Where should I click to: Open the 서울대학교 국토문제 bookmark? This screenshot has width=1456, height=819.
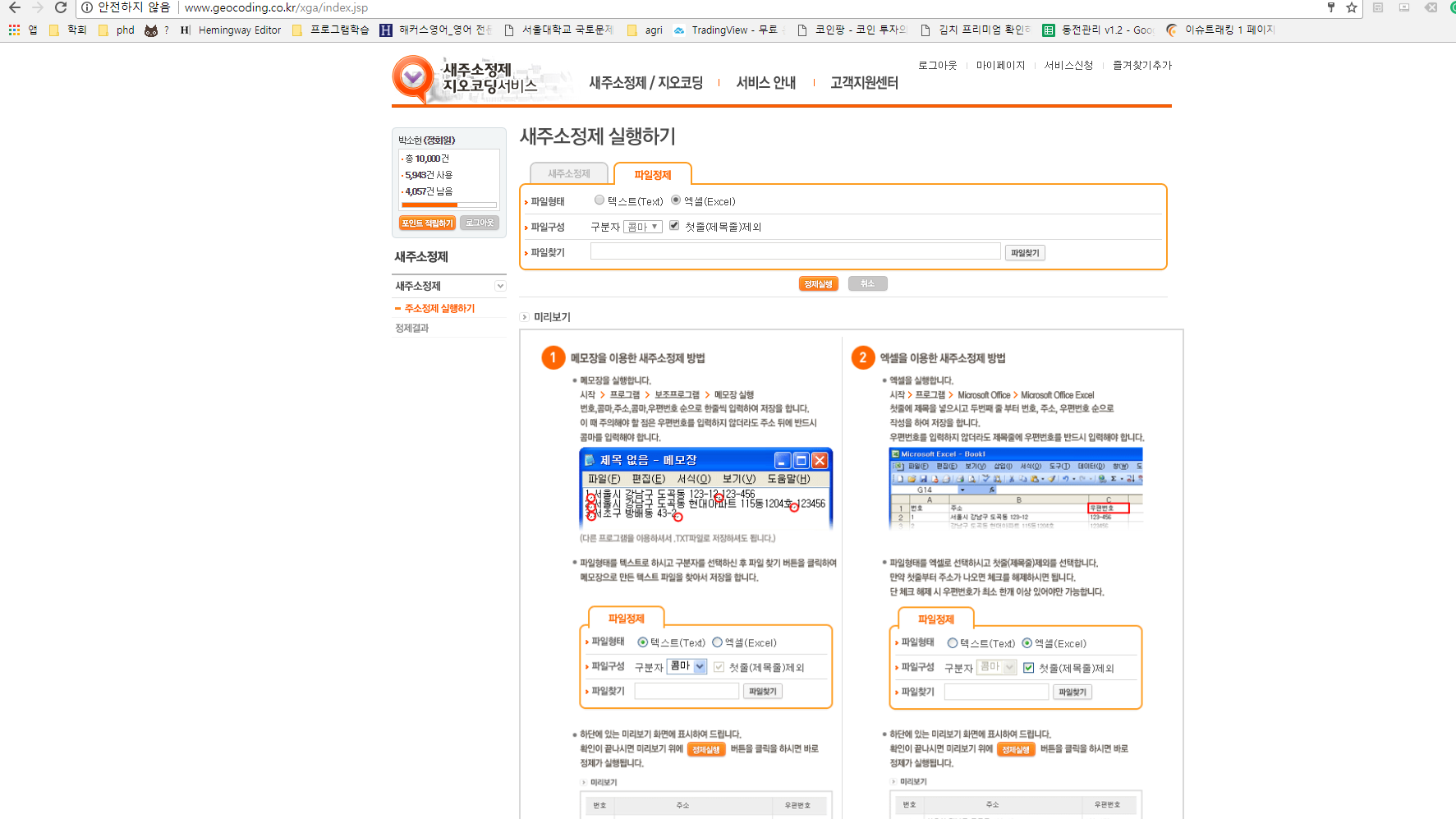click(558, 30)
